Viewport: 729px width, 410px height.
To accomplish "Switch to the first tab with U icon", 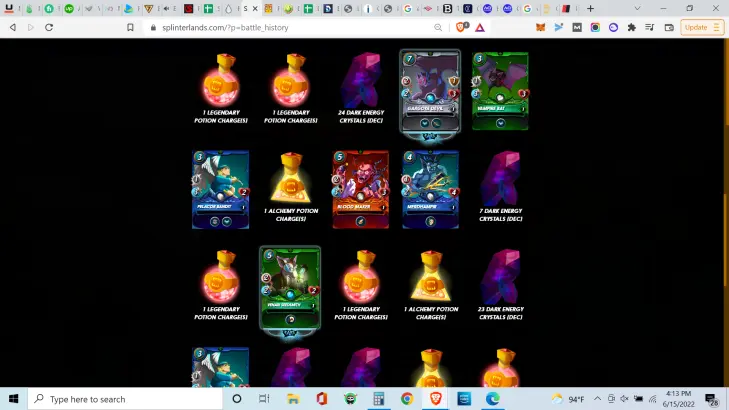I will tap(9, 8).
